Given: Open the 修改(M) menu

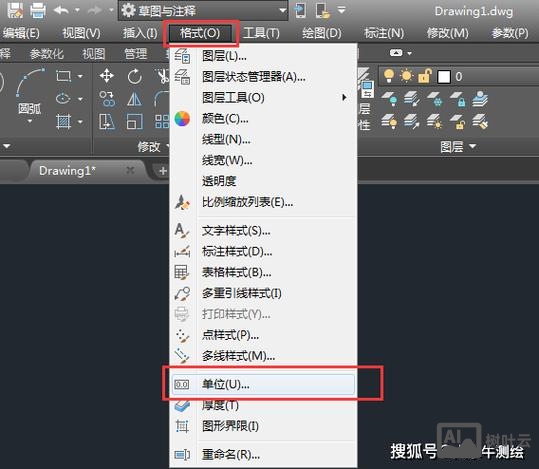Looking at the screenshot, I should pyautogui.click(x=448, y=33).
